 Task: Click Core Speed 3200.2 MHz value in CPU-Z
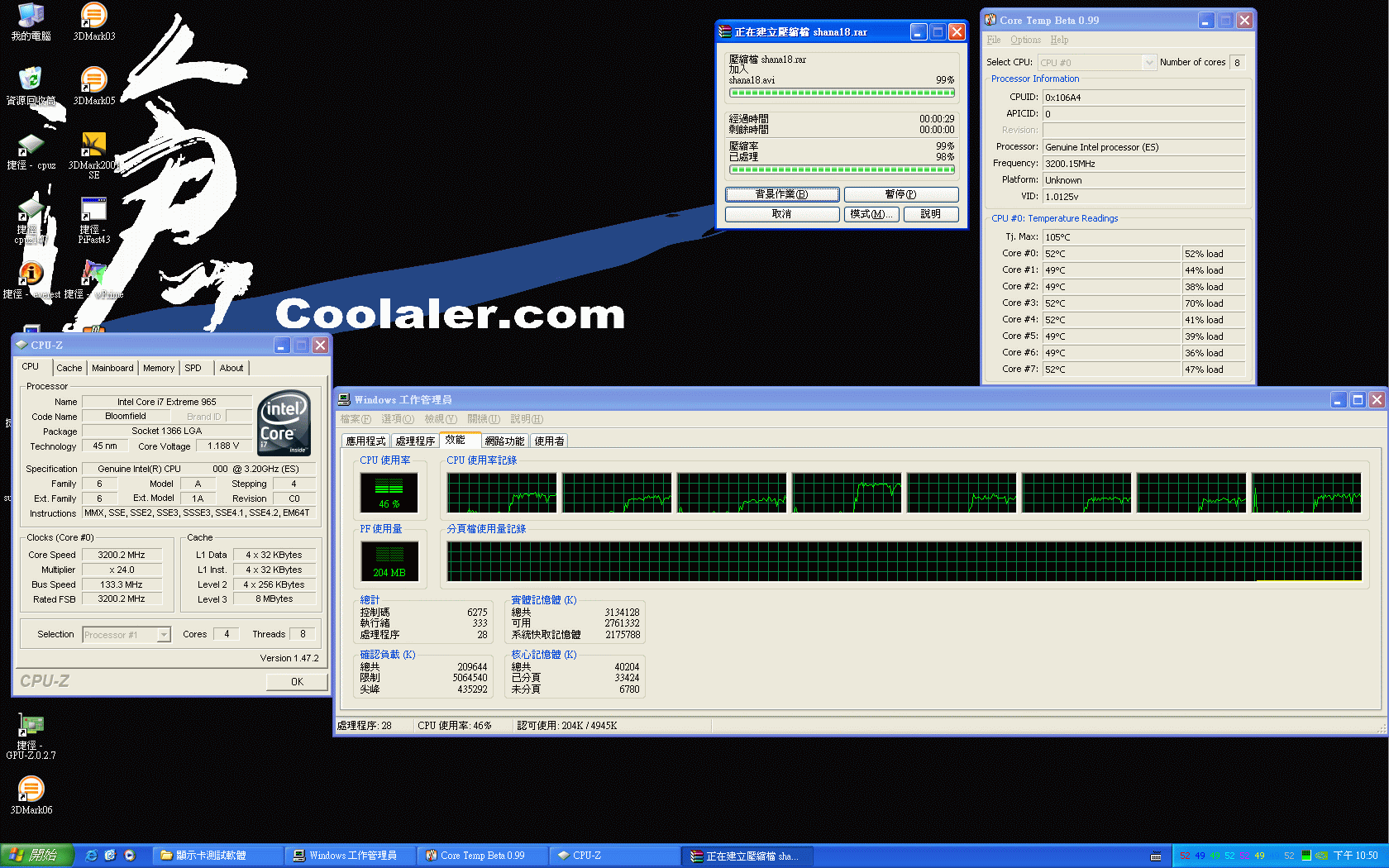(122, 556)
